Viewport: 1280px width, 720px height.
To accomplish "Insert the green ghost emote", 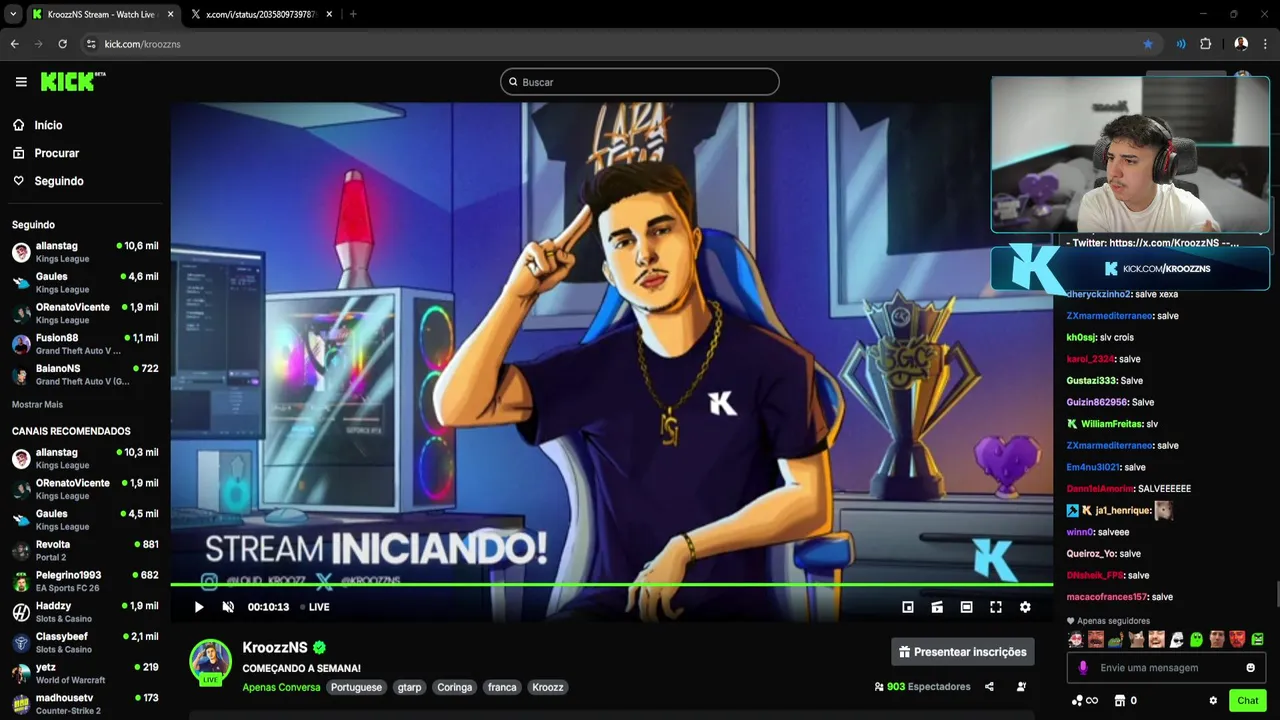I will 1197,640.
